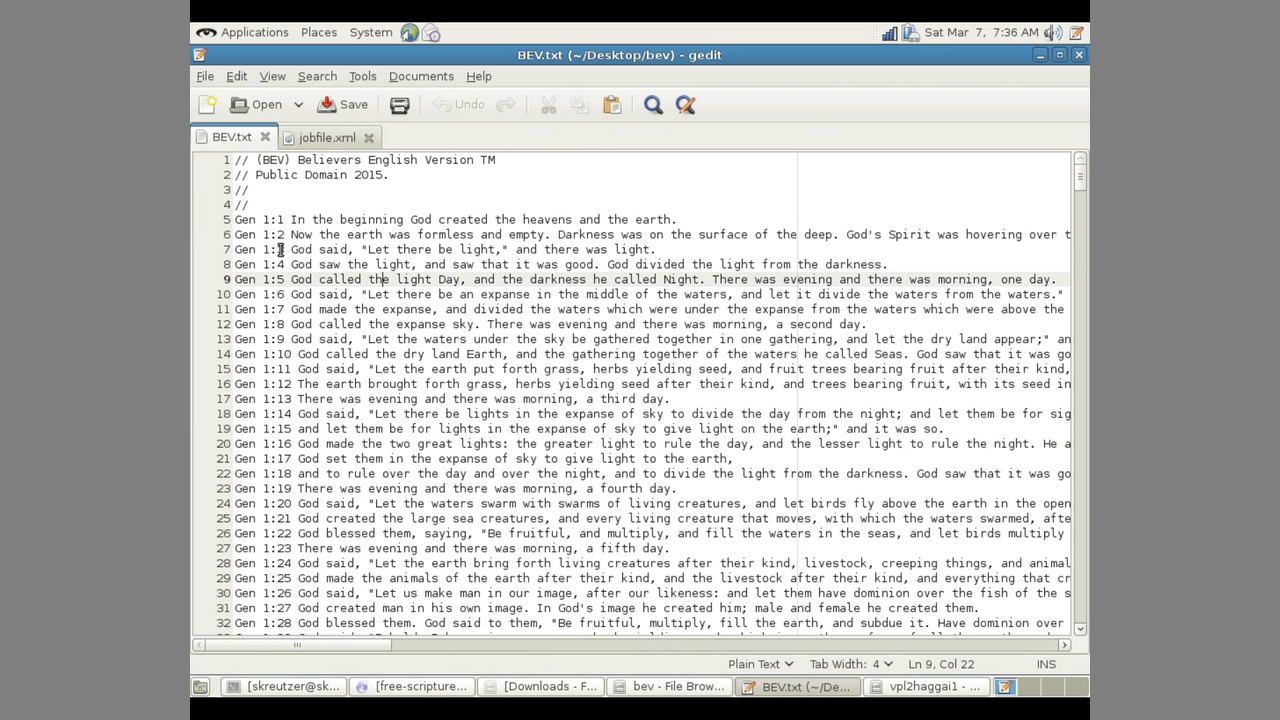
Task: Click the show desktop icon in taskbar
Action: [x=201, y=687]
